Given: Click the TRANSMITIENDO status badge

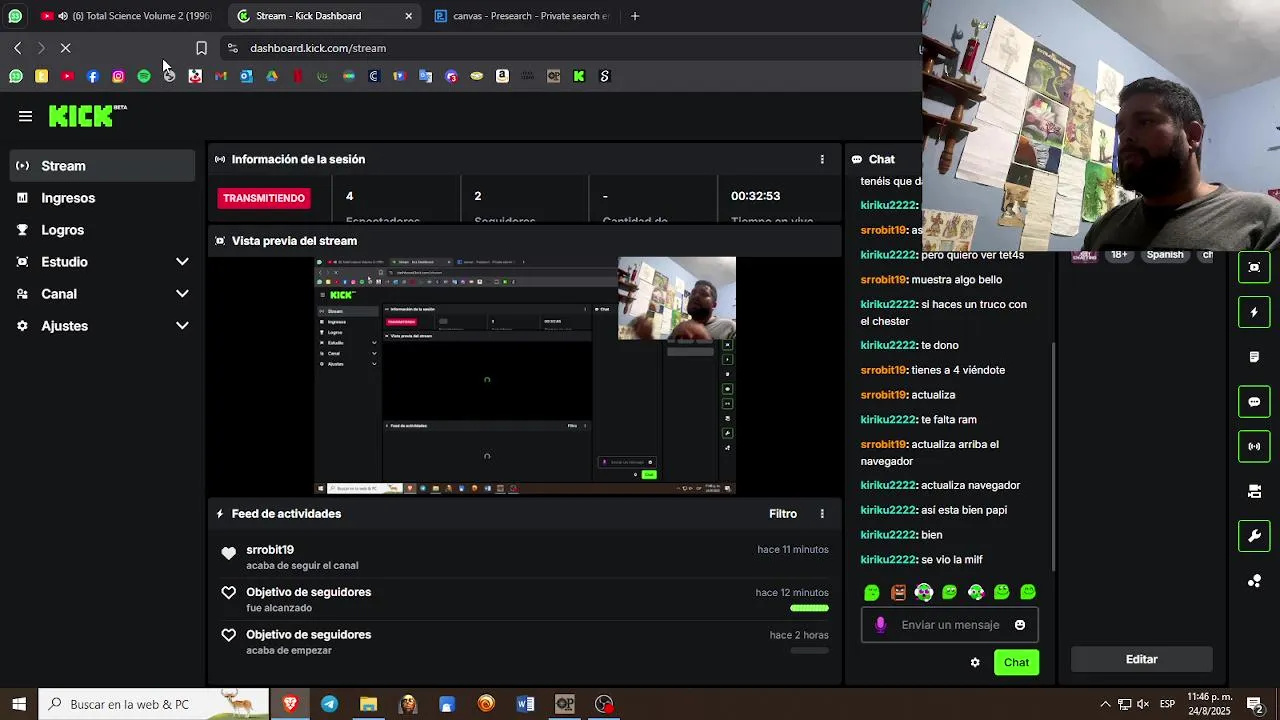Looking at the screenshot, I should tap(264, 198).
